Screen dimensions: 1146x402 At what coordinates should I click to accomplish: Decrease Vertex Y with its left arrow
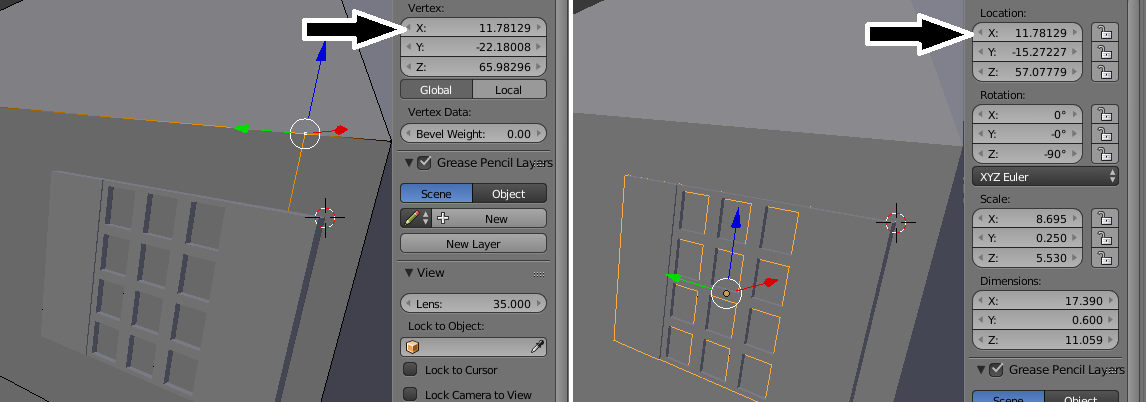[408, 47]
